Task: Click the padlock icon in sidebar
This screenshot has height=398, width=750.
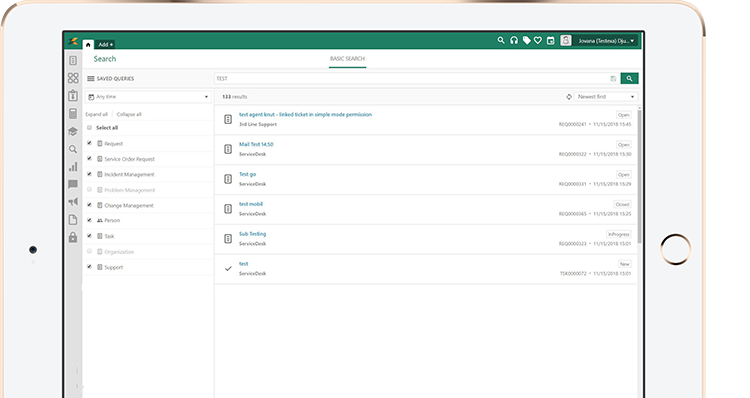Action: 73,237
